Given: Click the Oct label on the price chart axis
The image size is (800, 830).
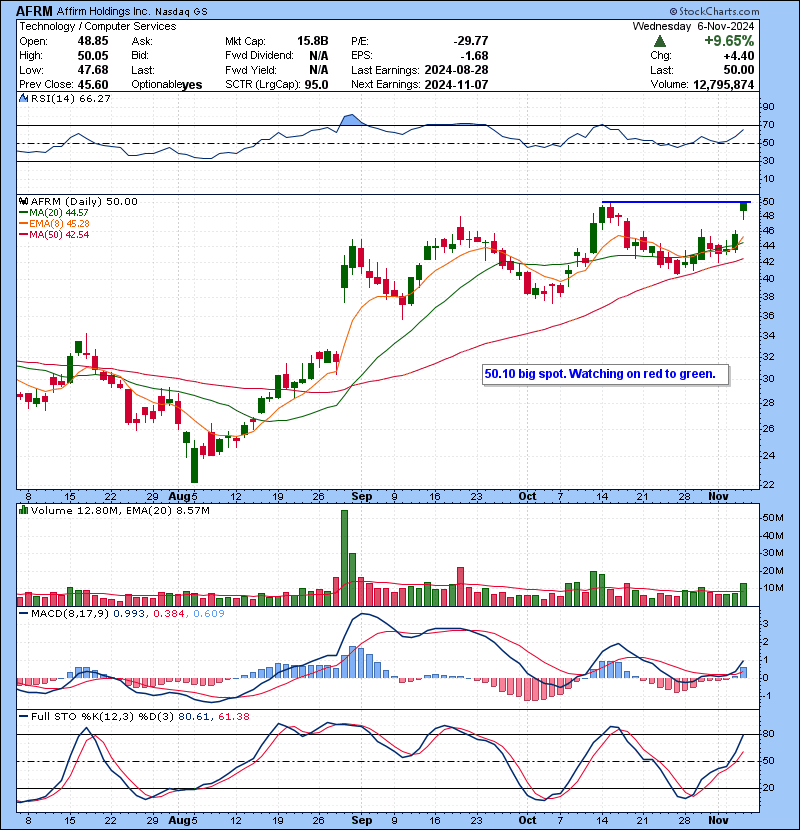Looking at the screenshot, I should click(527, 497).
